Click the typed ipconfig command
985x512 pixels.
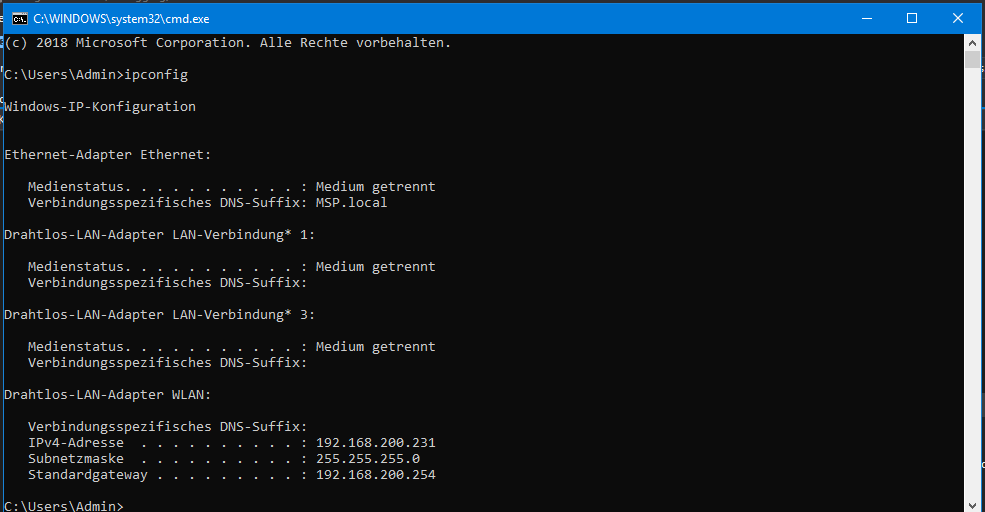coord(156,75)
